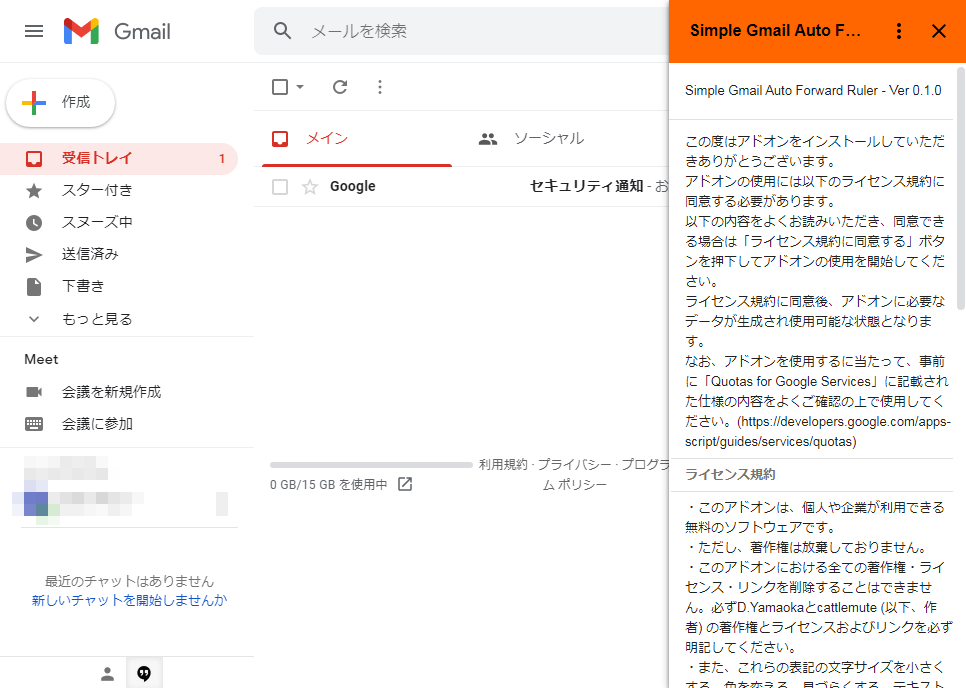The width and height of the screenshot is (966, 688).
Task: Click プライバシー footer link
Action: [574, 465]
